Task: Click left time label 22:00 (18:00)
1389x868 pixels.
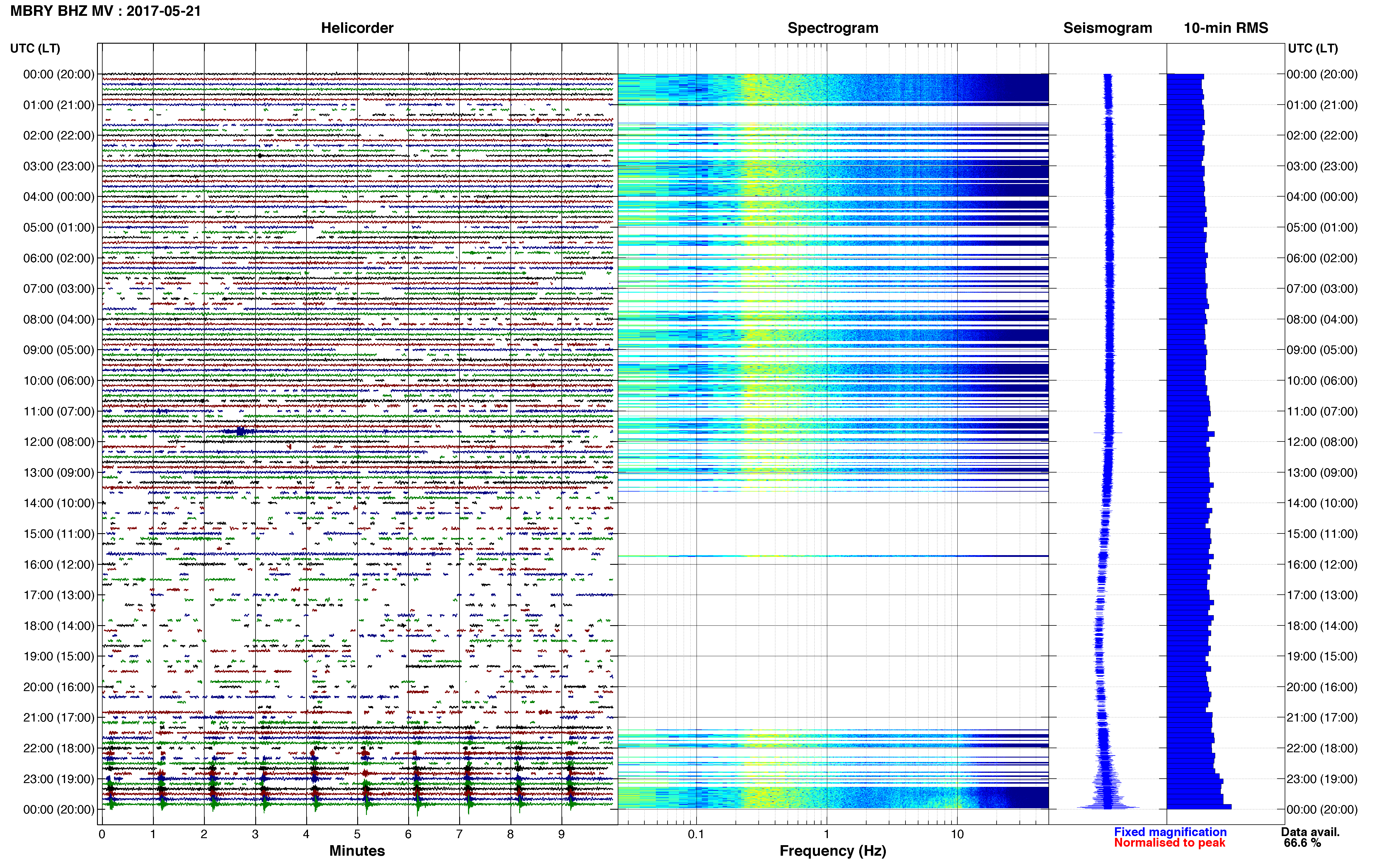Action: (x=59, y=748)
